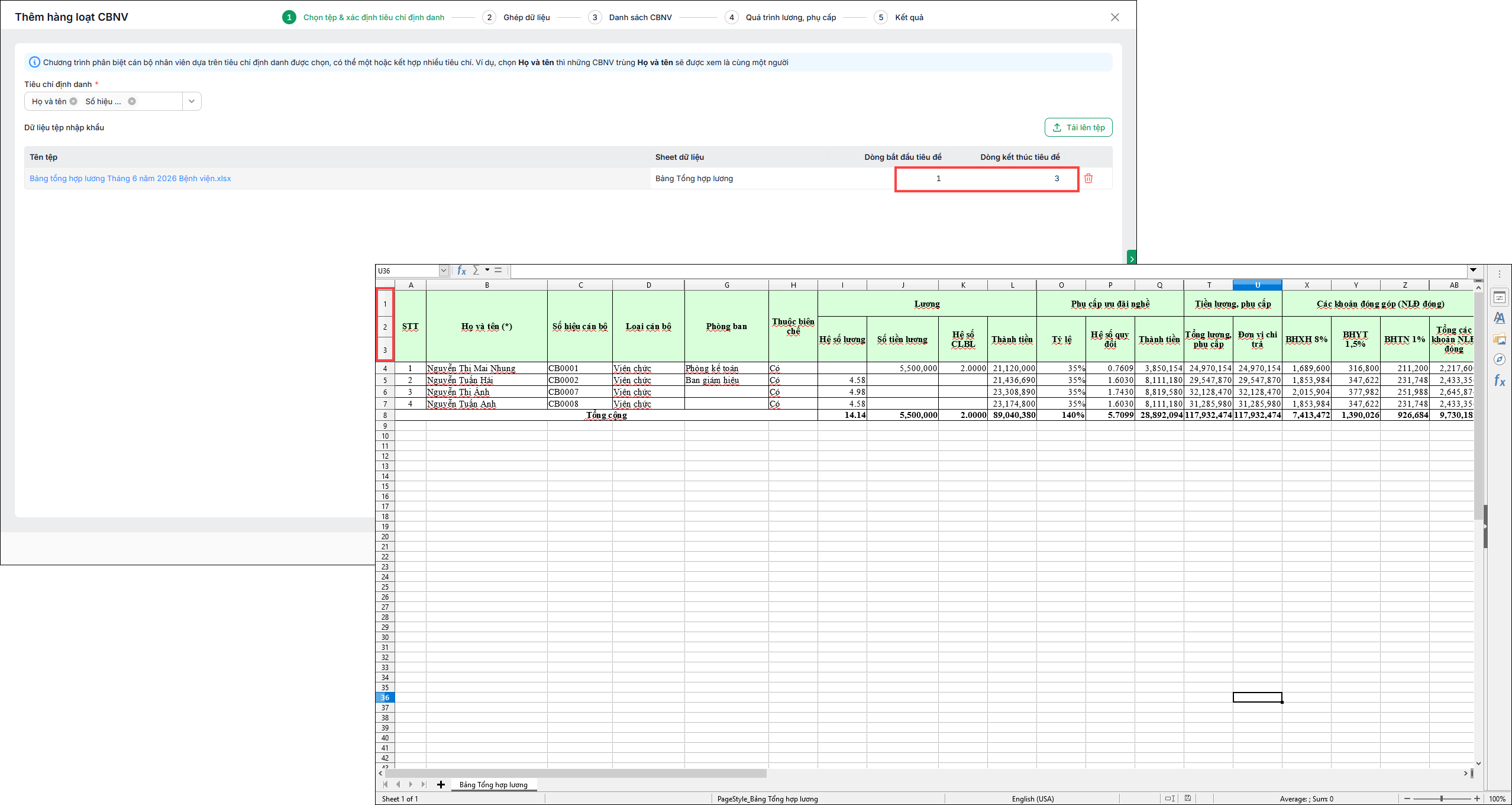Select step 2 'Ghép dữ liệu'
The image size is (1512, 805).
point(516,17)
